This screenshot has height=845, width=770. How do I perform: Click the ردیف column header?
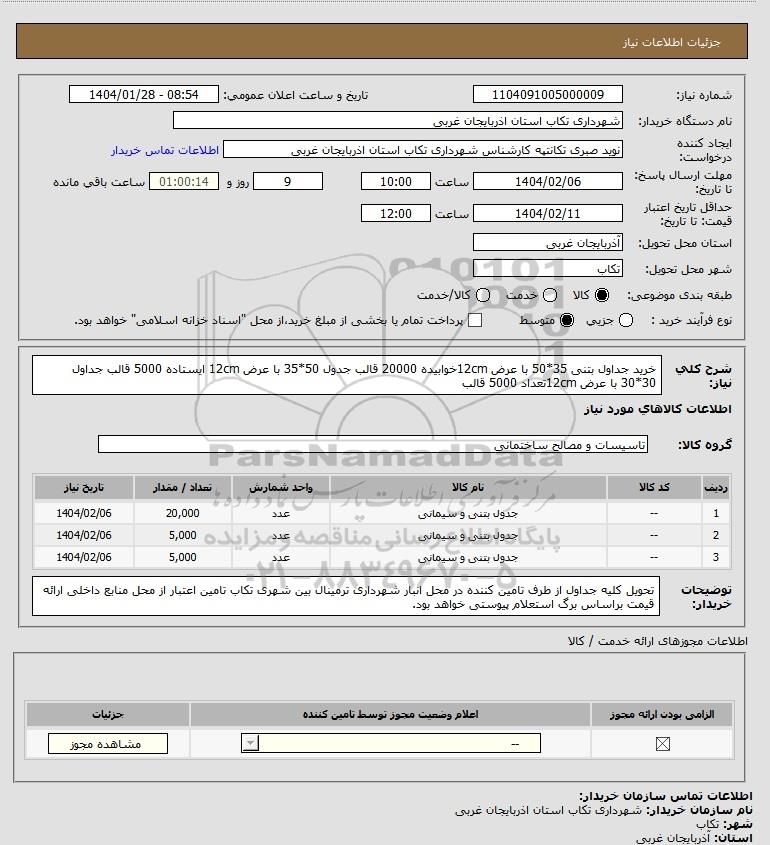716,487
